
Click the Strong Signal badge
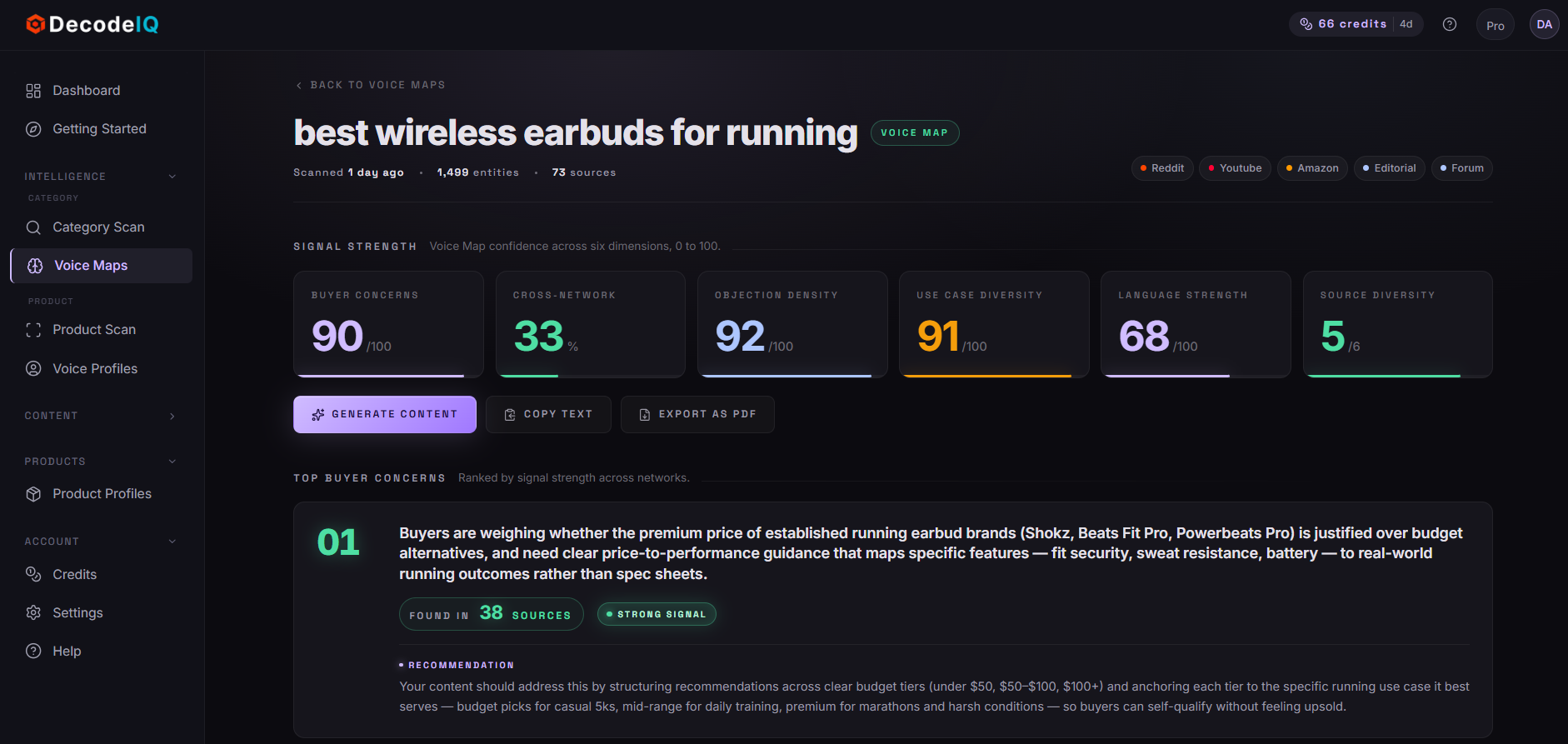pos(657,614)
